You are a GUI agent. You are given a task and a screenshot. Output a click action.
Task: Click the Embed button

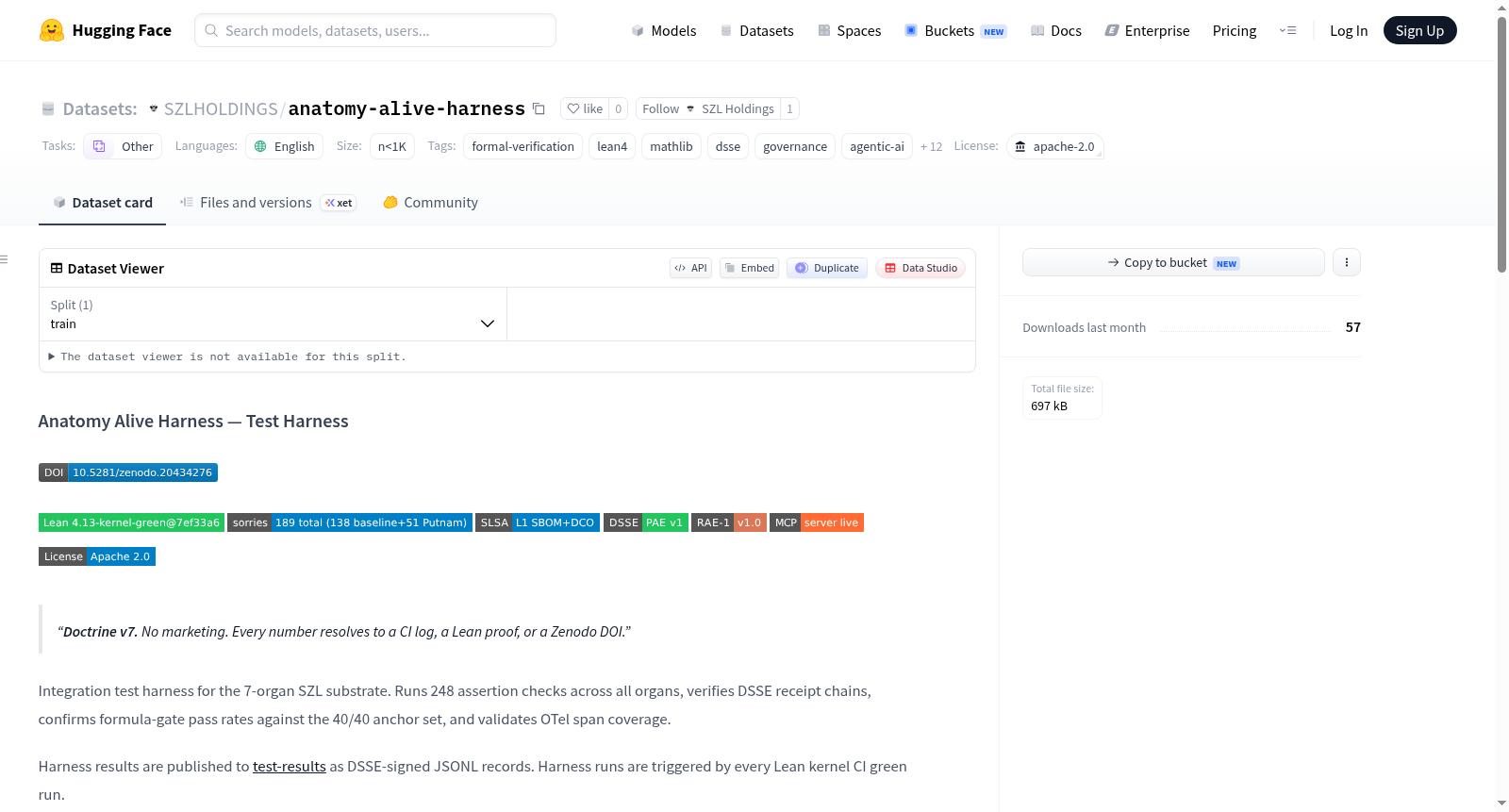pos(749,268)
